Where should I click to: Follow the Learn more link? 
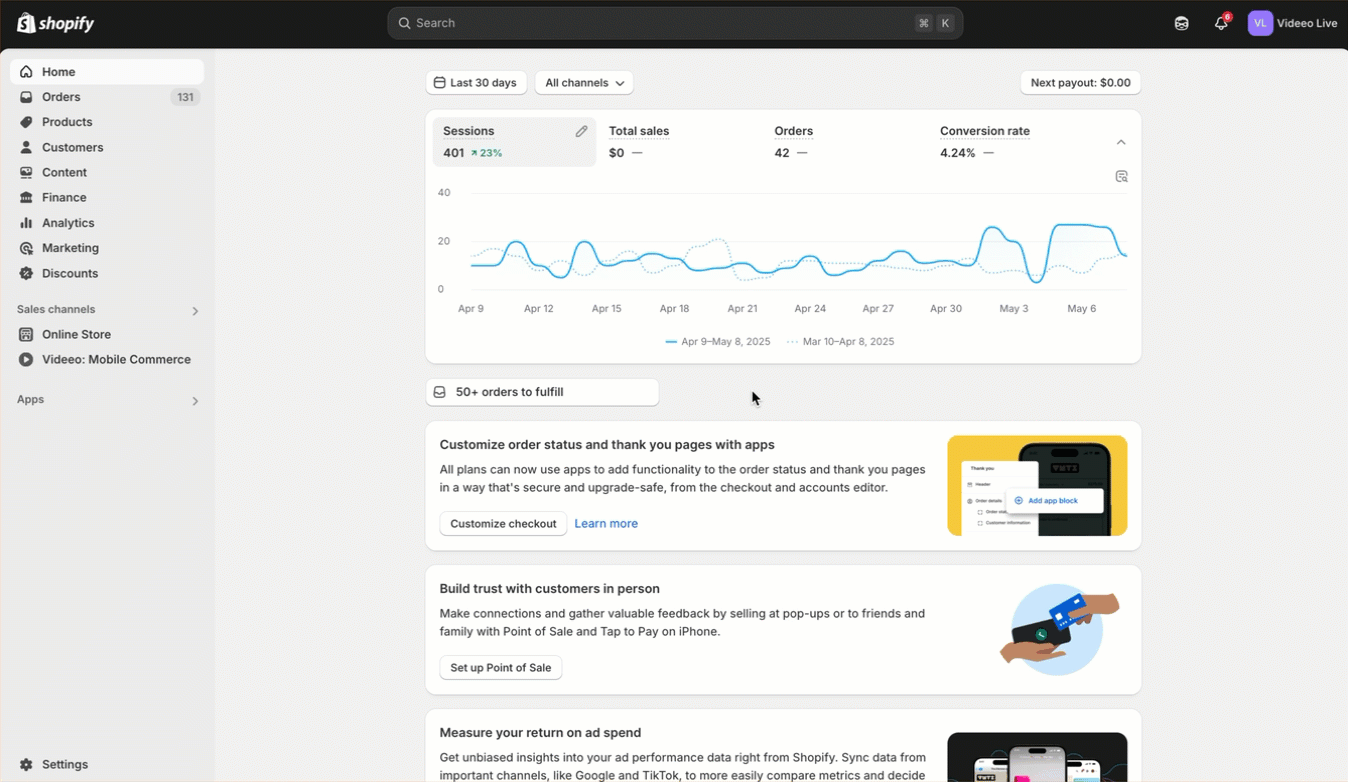tap(606, 524)
